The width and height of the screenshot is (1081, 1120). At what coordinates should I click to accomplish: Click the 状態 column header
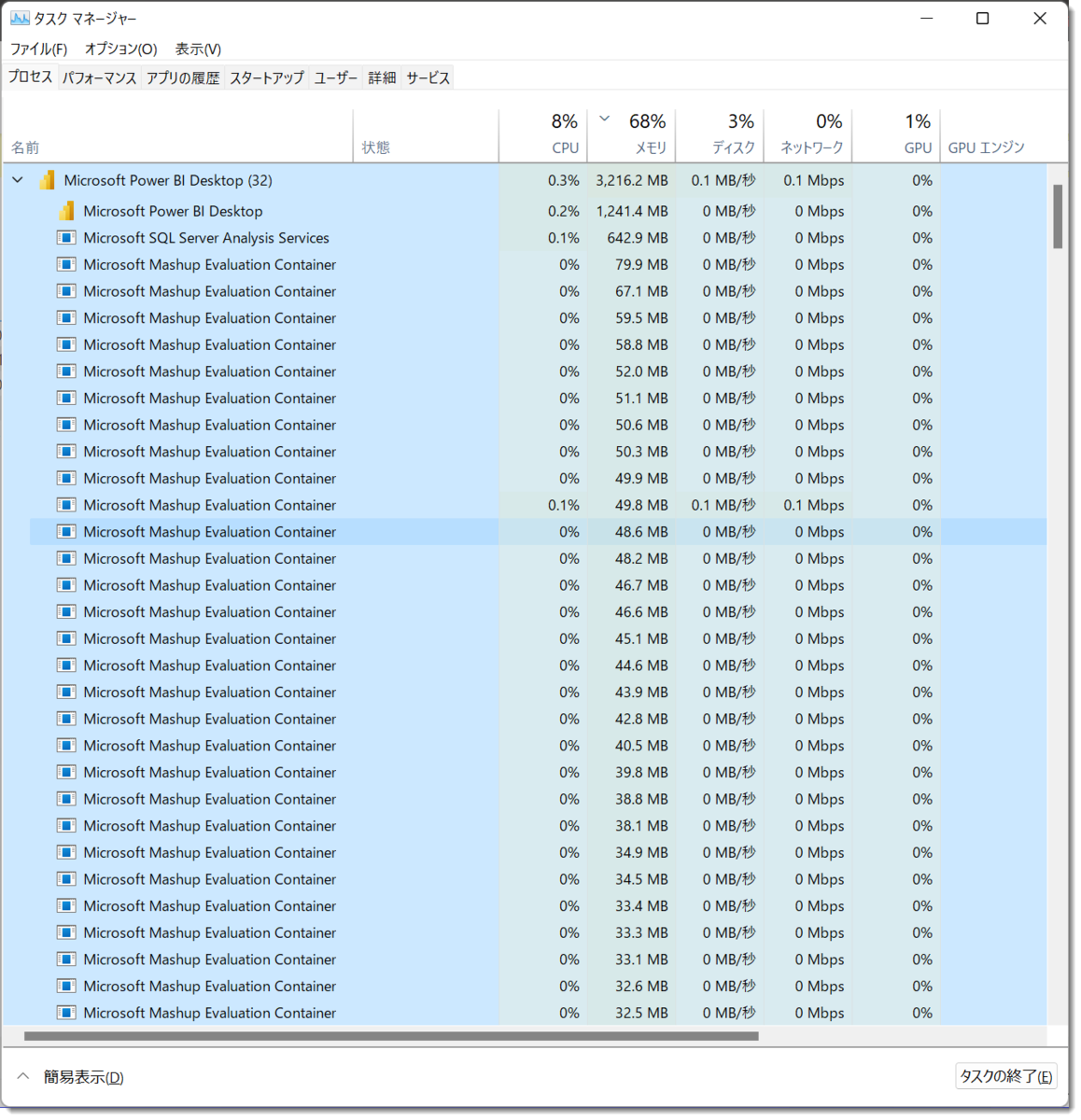click(x=426, y=136)
